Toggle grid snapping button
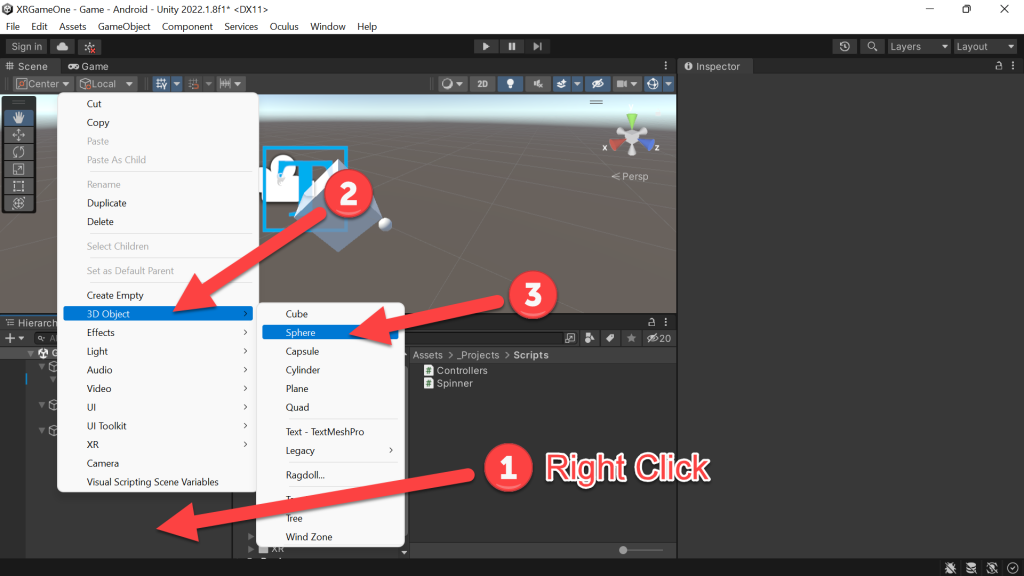This screenshot has height=576, width=1024. pyautogui.click(x=194, y=84)
